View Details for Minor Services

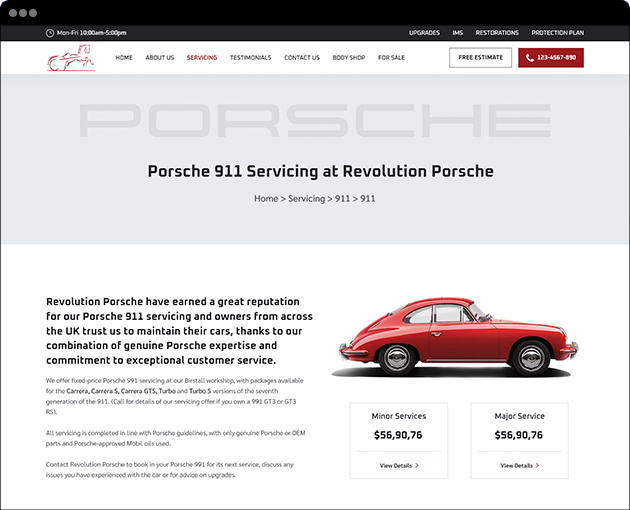399,465
